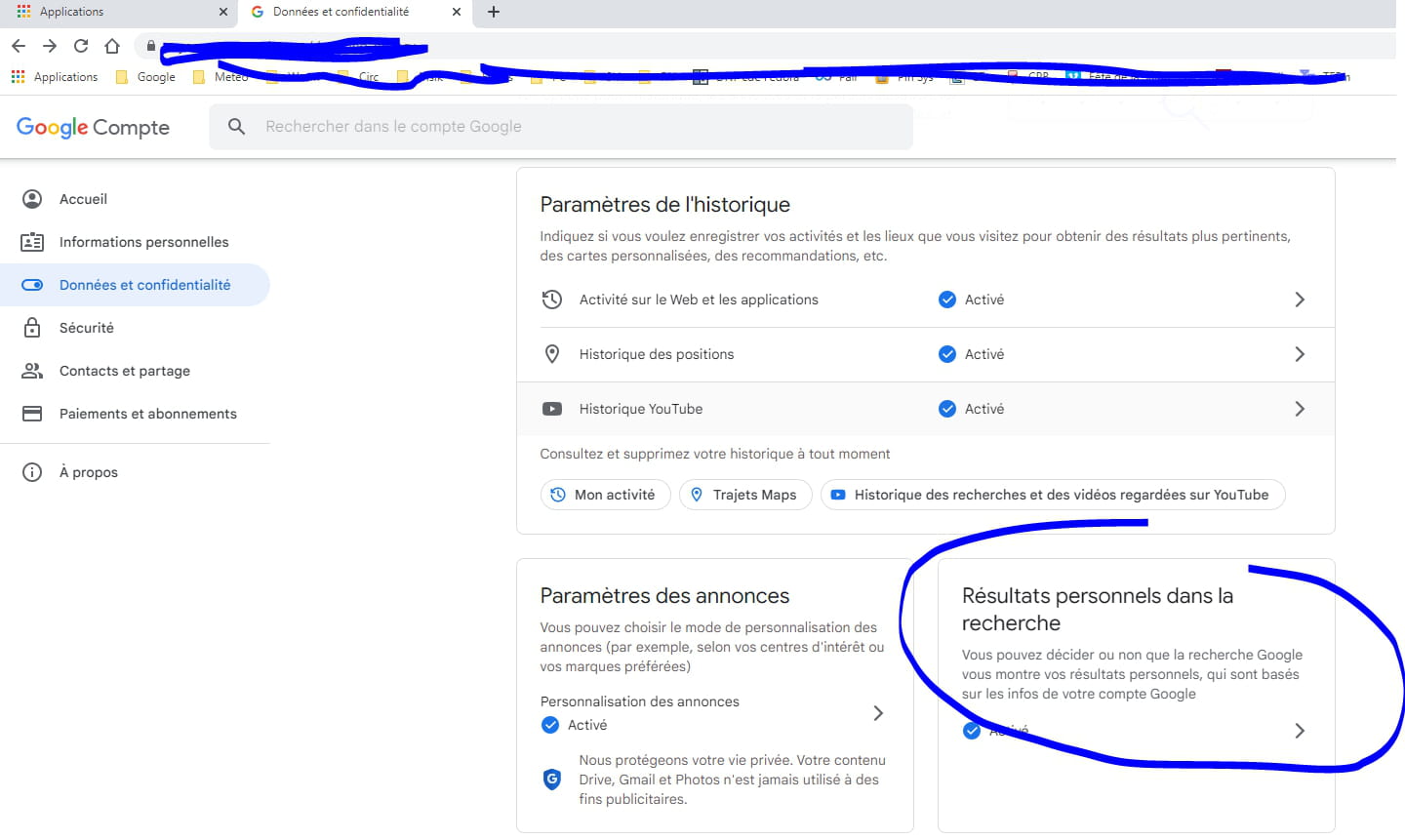Click the Contacts et partage people icon
The image size is (1405, 840).
click(x=32, y=371)
